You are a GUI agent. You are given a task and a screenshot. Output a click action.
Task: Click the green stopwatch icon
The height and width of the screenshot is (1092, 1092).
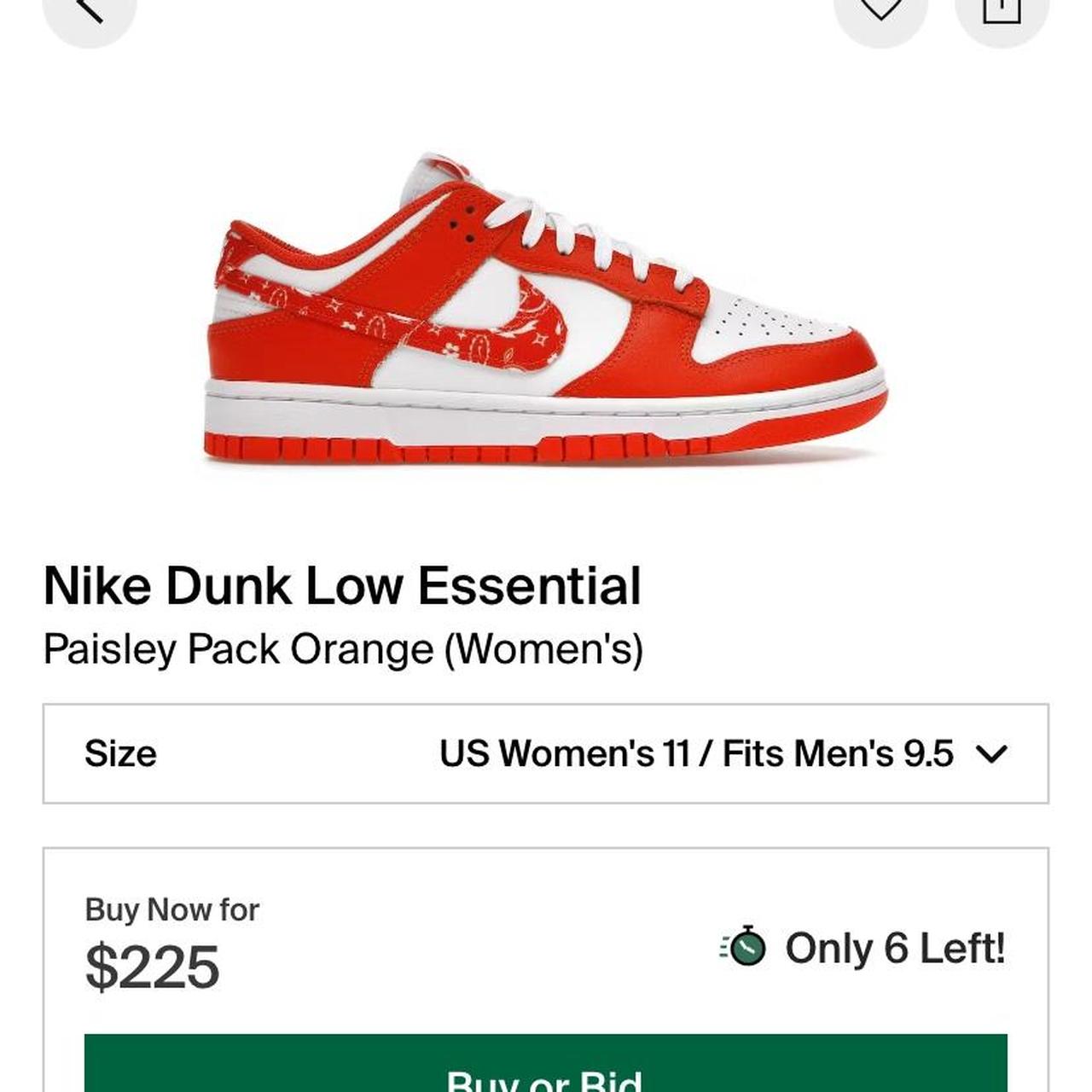(x=743, y=947)
